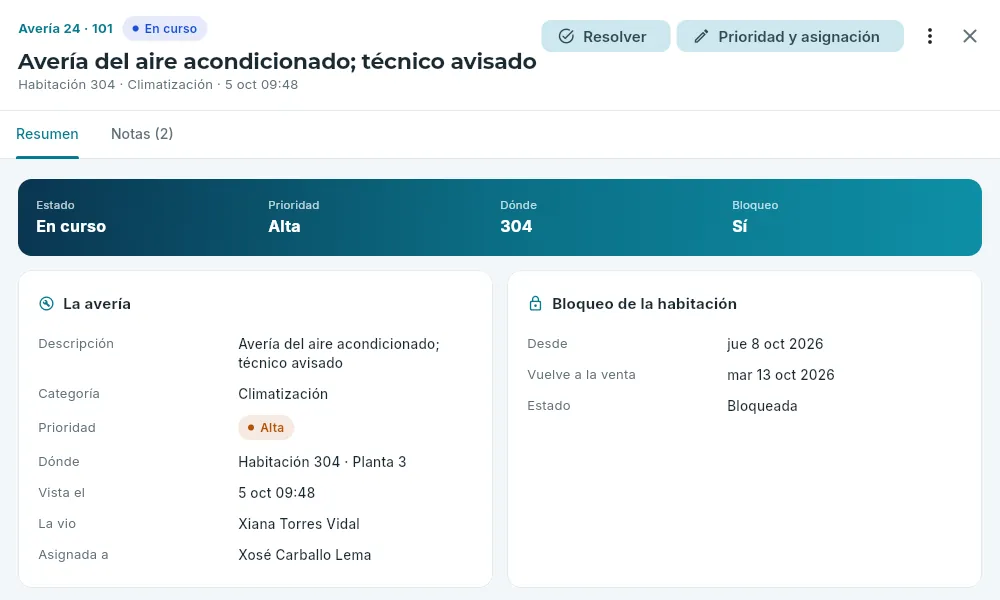Click Dónde 304 in the summary banner
Viewport: 1000px width, 600px height.
tap(518, 217)
